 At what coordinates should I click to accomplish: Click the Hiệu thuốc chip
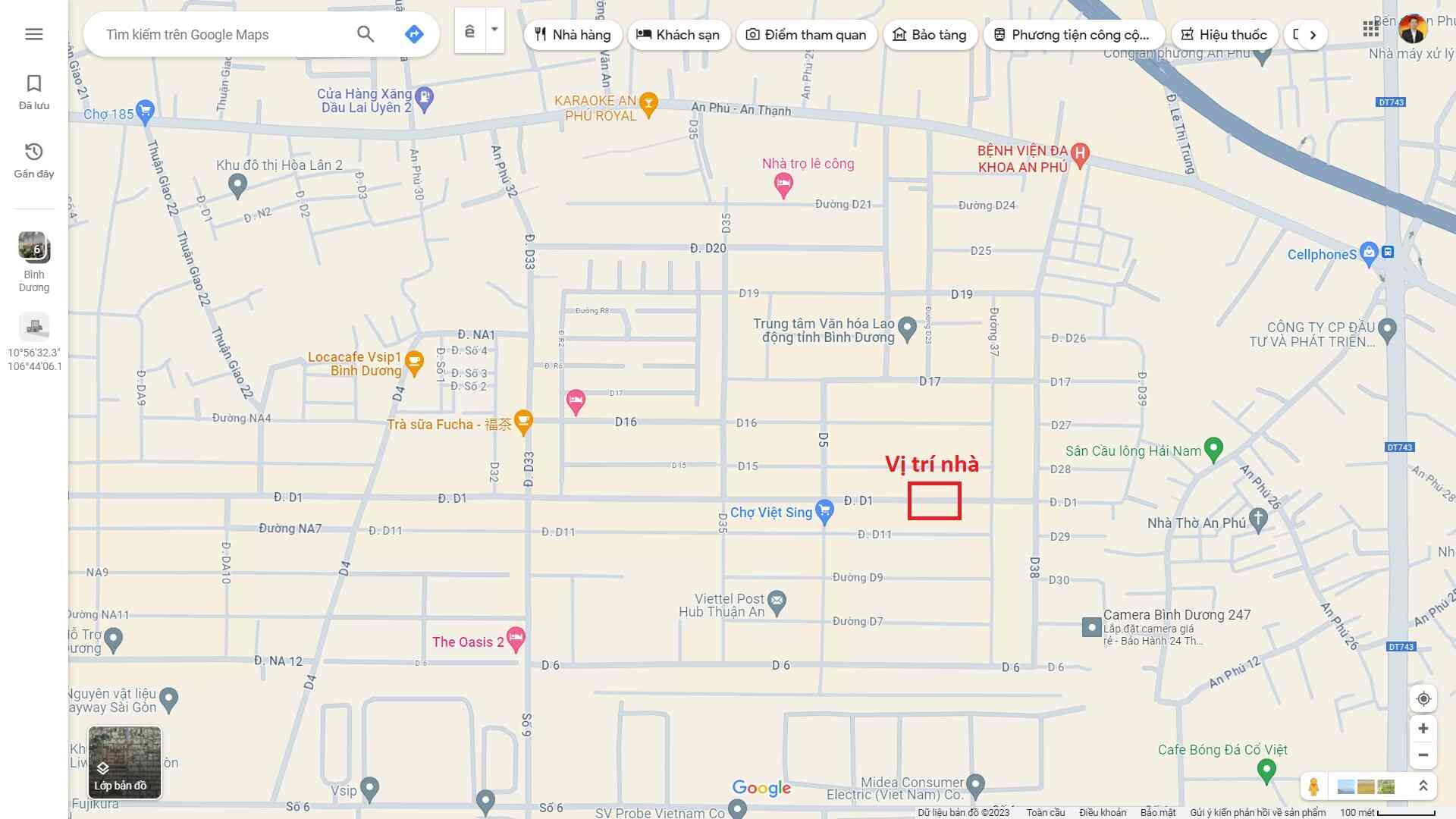click(1223, 35)
